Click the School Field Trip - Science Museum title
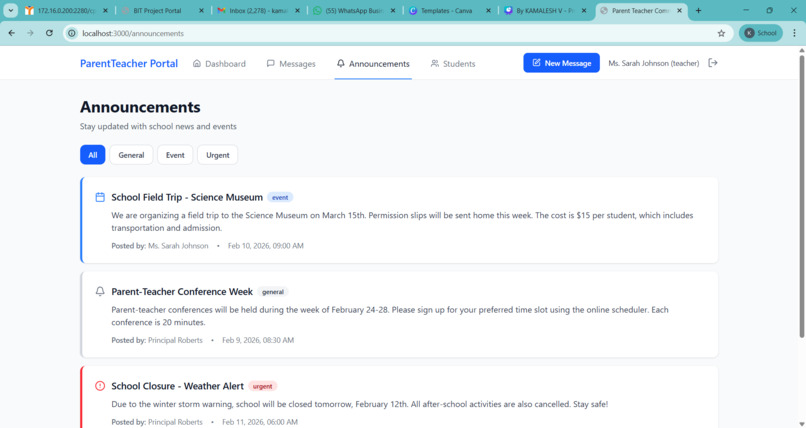This screenshot has height=428, width=806. [x=187, y=197]
